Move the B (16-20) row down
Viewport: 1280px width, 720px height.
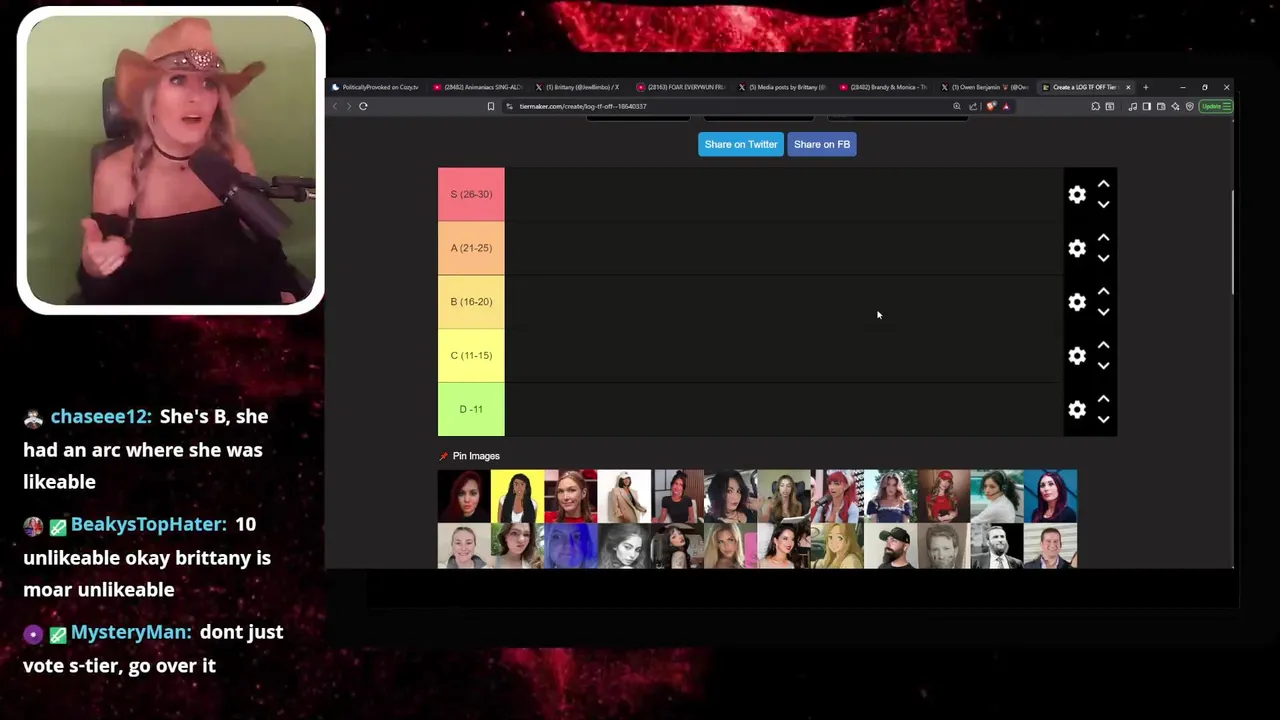pyautogui.click(x=1103, y=312)
